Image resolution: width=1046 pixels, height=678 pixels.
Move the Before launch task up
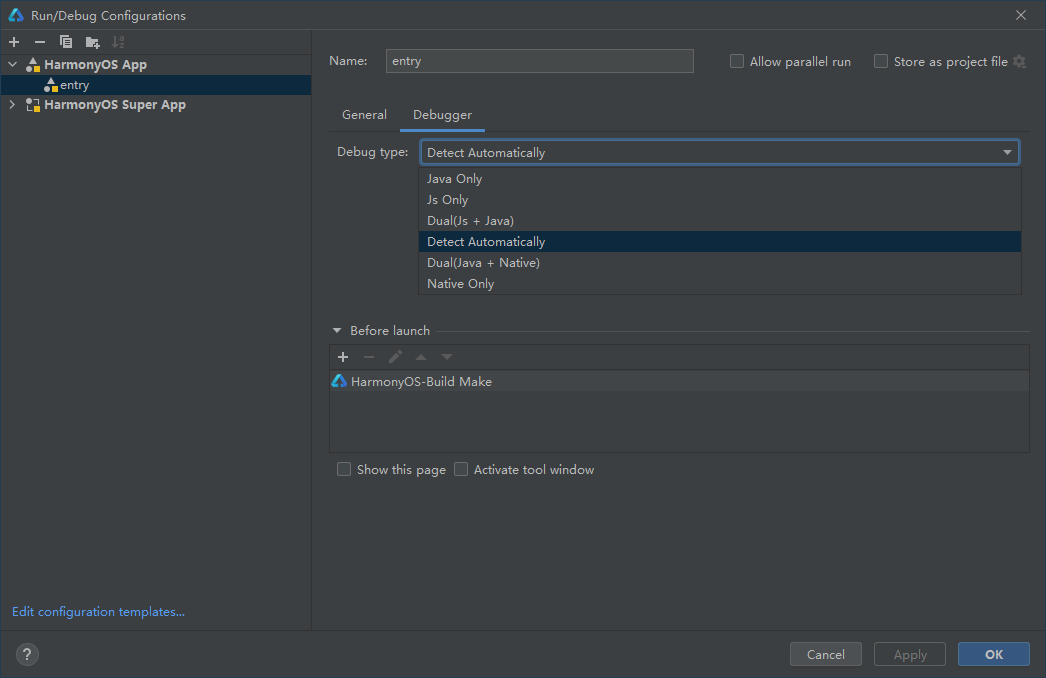tap(421, 357)
